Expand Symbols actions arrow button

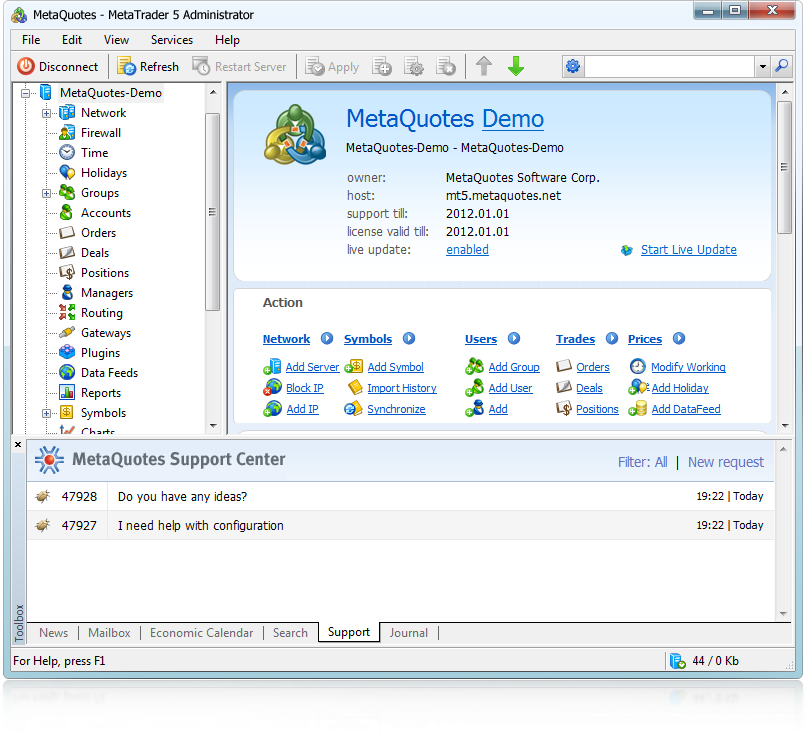(x=409, y=339)
